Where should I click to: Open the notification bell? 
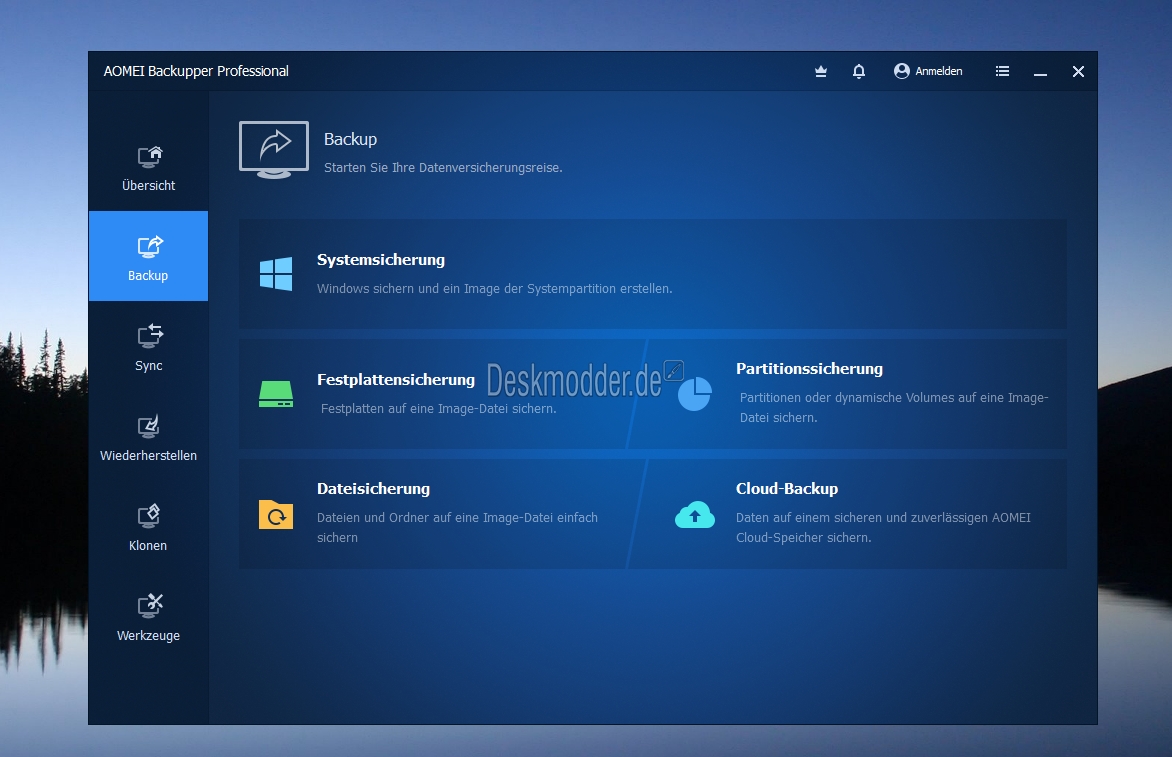point(859,71)
